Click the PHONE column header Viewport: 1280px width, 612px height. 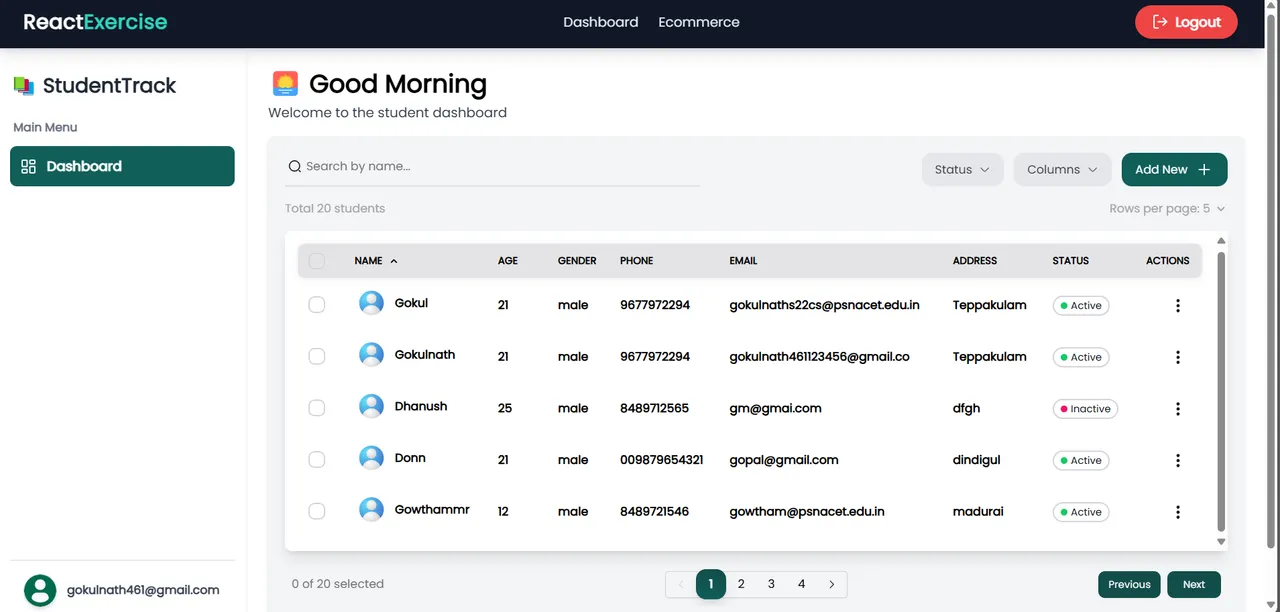(636, 261)
